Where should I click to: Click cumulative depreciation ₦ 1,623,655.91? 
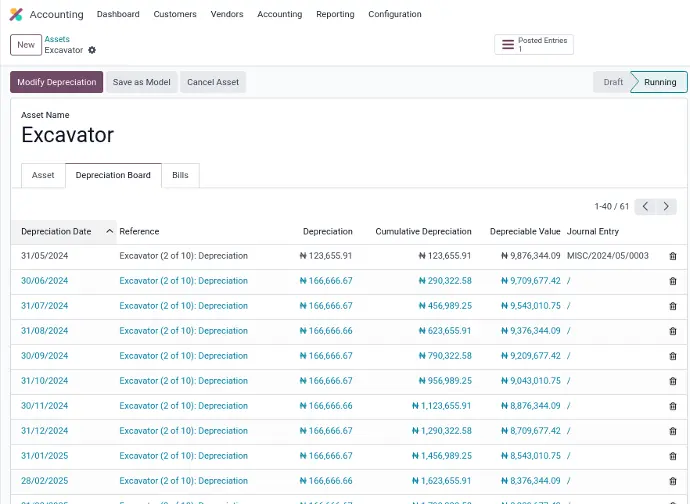coord(442,482)
